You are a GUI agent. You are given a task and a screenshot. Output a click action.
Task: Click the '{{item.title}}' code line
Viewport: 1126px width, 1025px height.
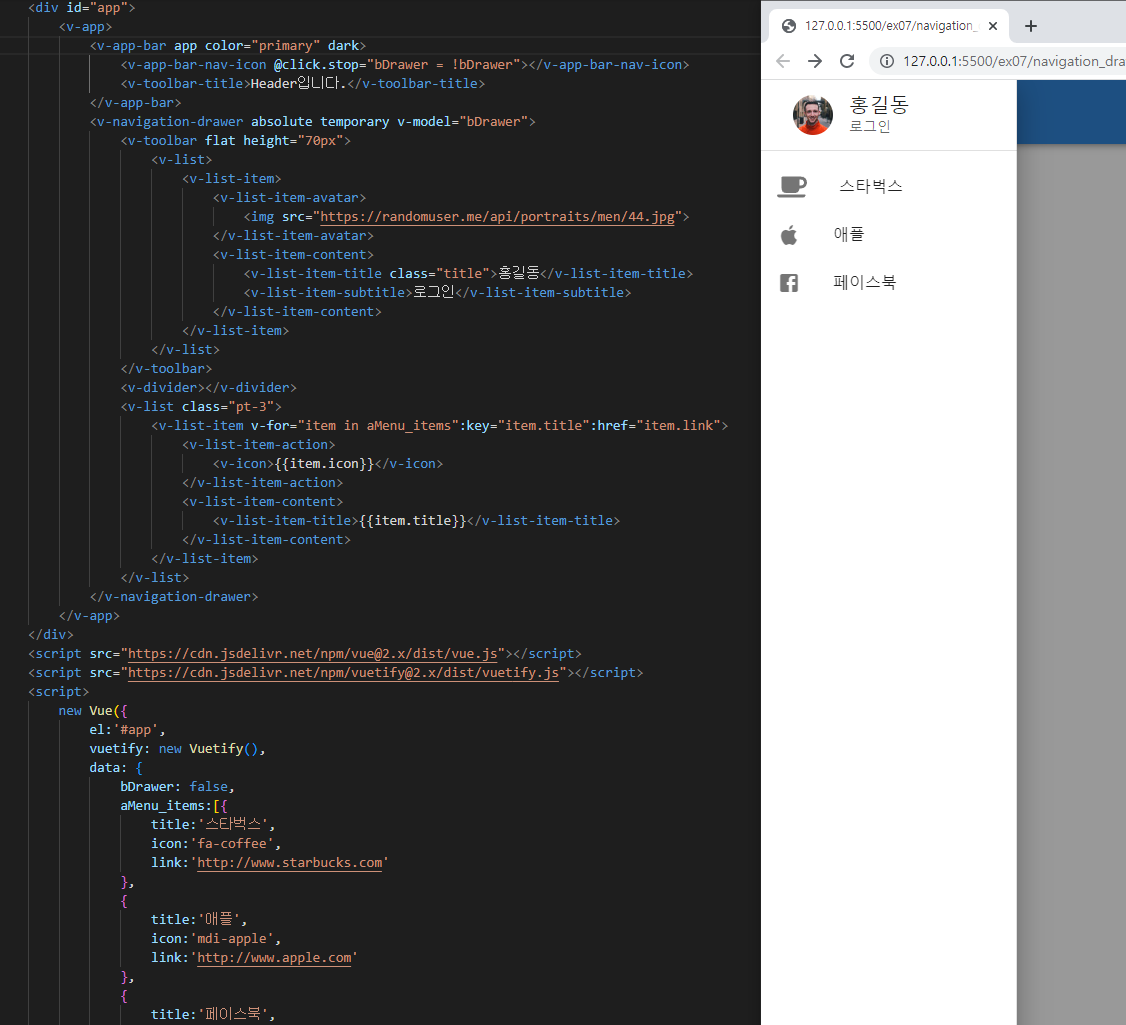tap(417, 521)
